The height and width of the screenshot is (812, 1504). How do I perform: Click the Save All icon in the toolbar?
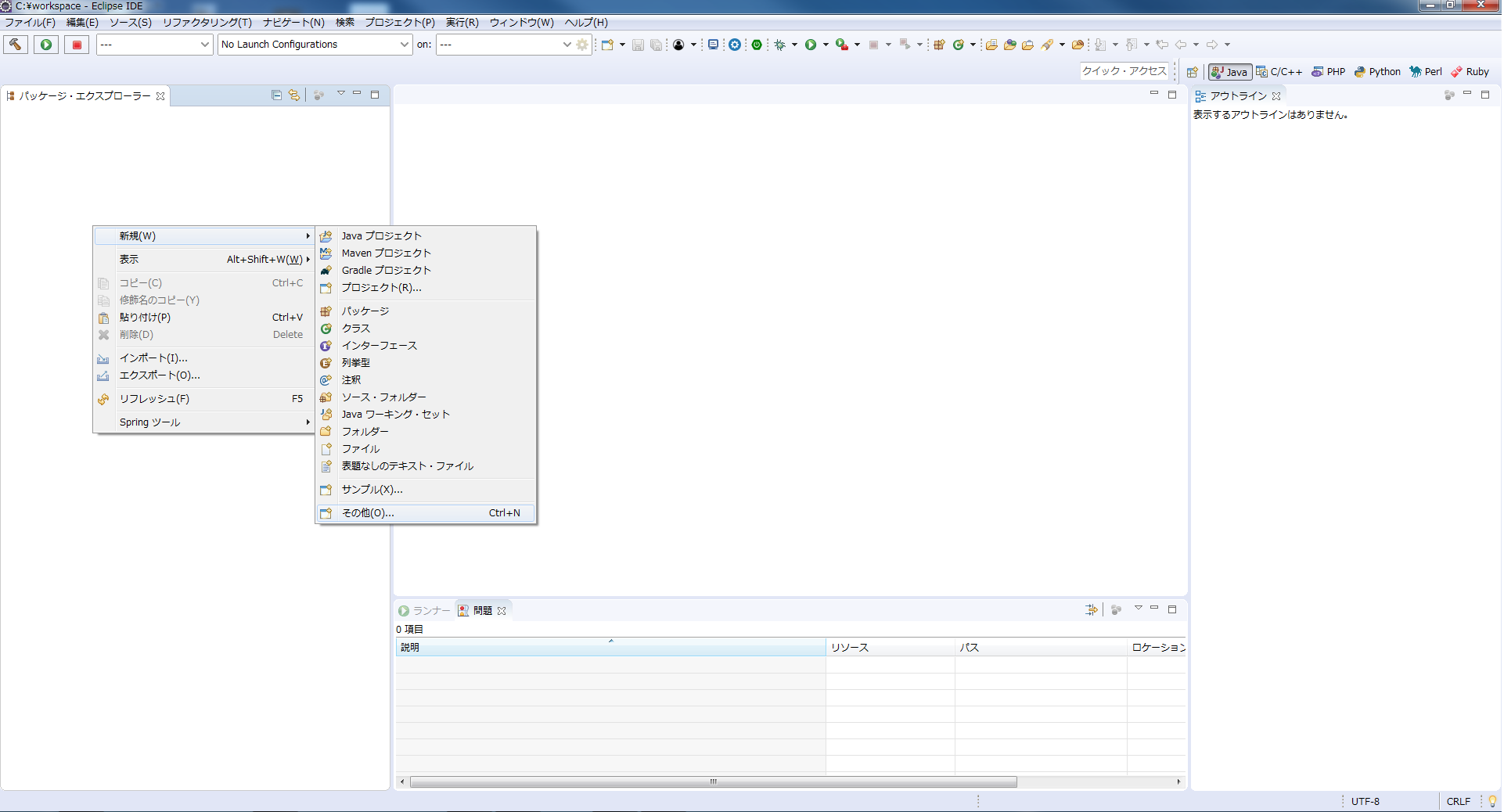click(x=656, y=45)
